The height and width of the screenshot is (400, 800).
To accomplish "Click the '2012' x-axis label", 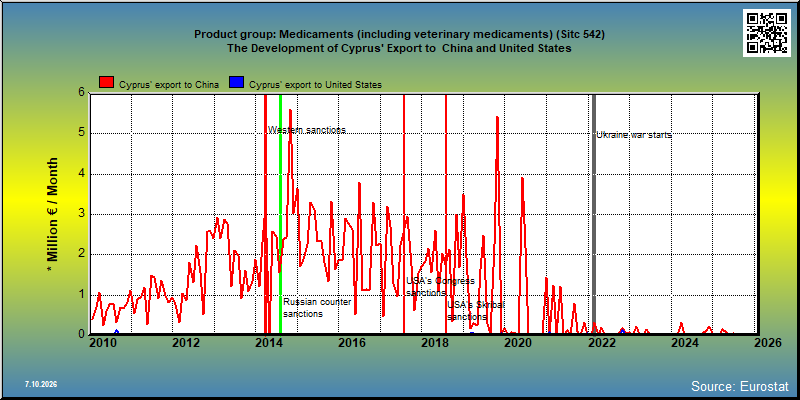I will point(186,343).
